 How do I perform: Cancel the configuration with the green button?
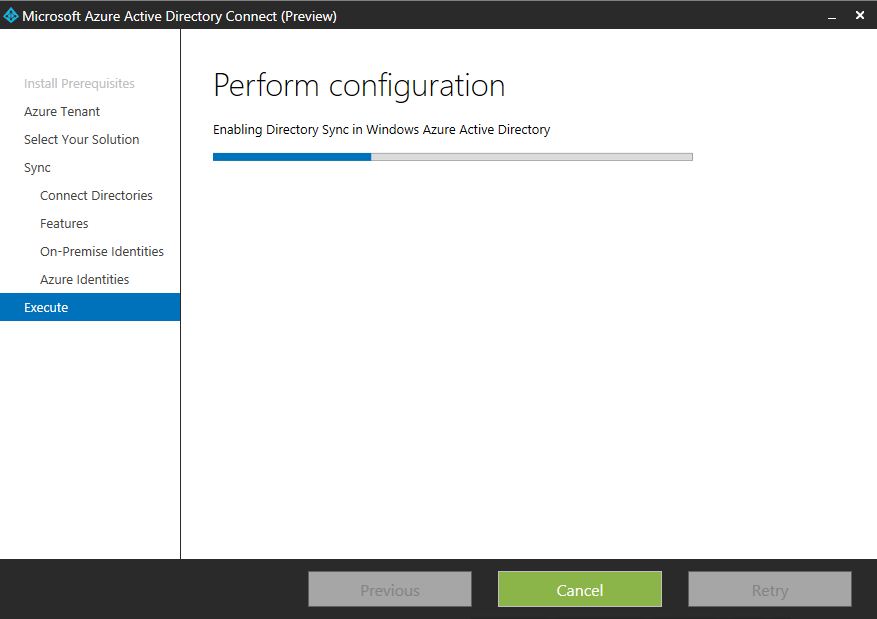click(x=579, y=590)
